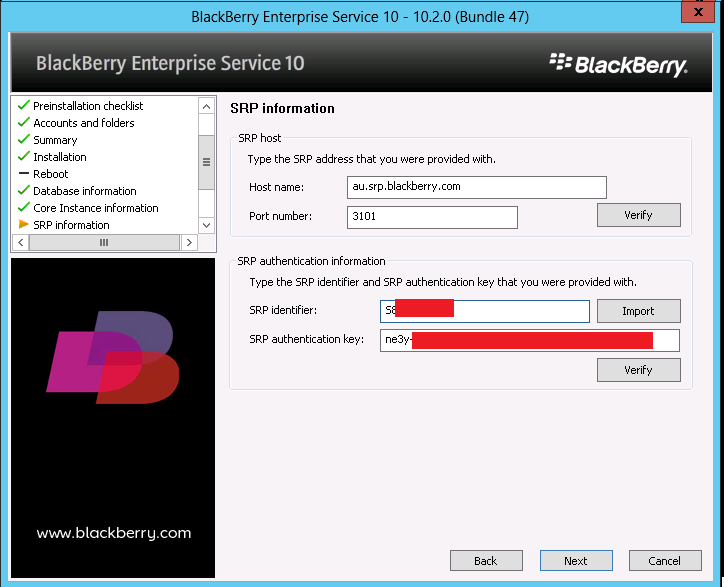724x587 pixels.
Task: Select Preinstallation checklist step
Action: tap(88, 106)
